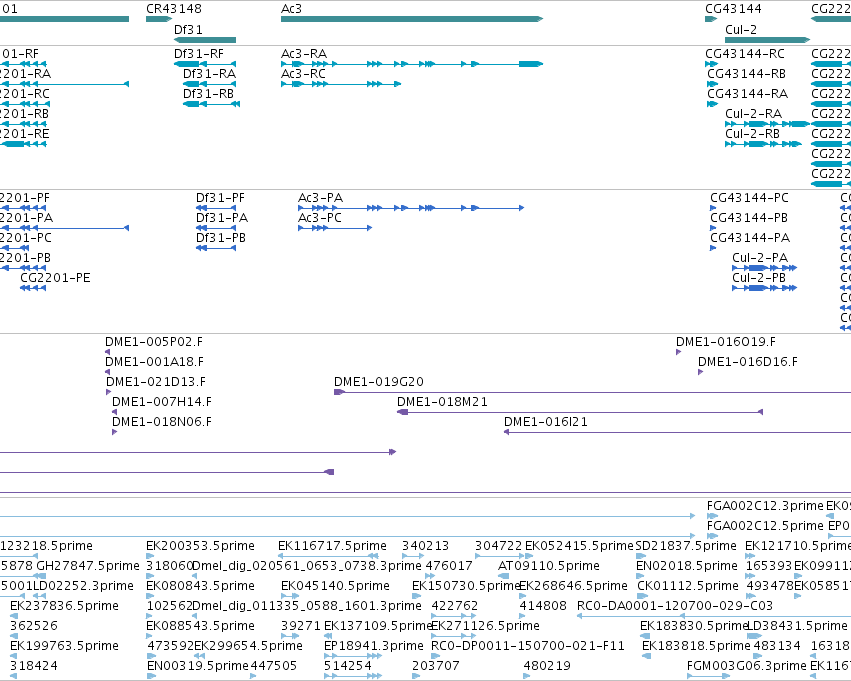Click EST EK052415.5prime
The image size is (851, 681).
tap(529, 556)
